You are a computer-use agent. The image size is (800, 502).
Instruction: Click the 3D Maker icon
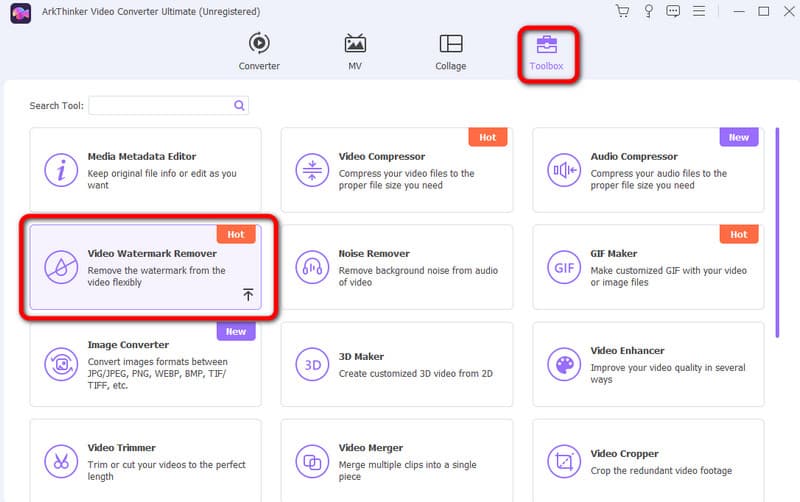click(312, 364)
